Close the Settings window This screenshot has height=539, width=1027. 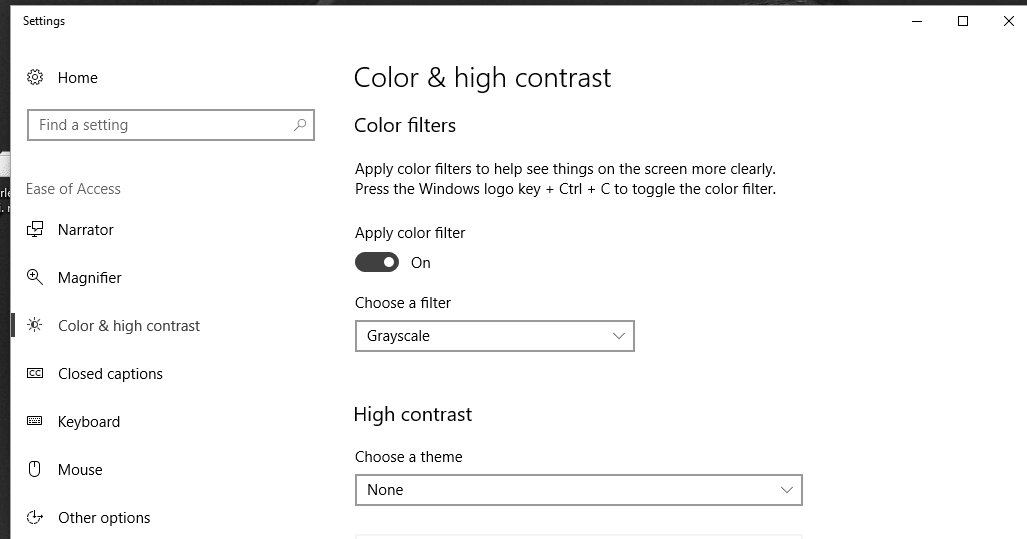[1009, 21]
